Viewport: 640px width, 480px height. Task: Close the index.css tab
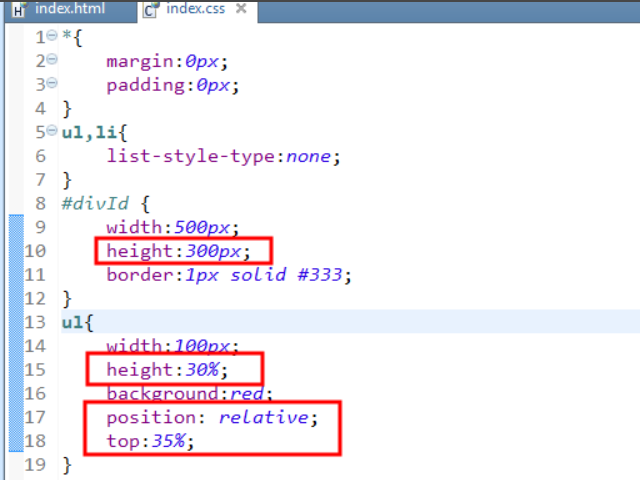(242, 8)
